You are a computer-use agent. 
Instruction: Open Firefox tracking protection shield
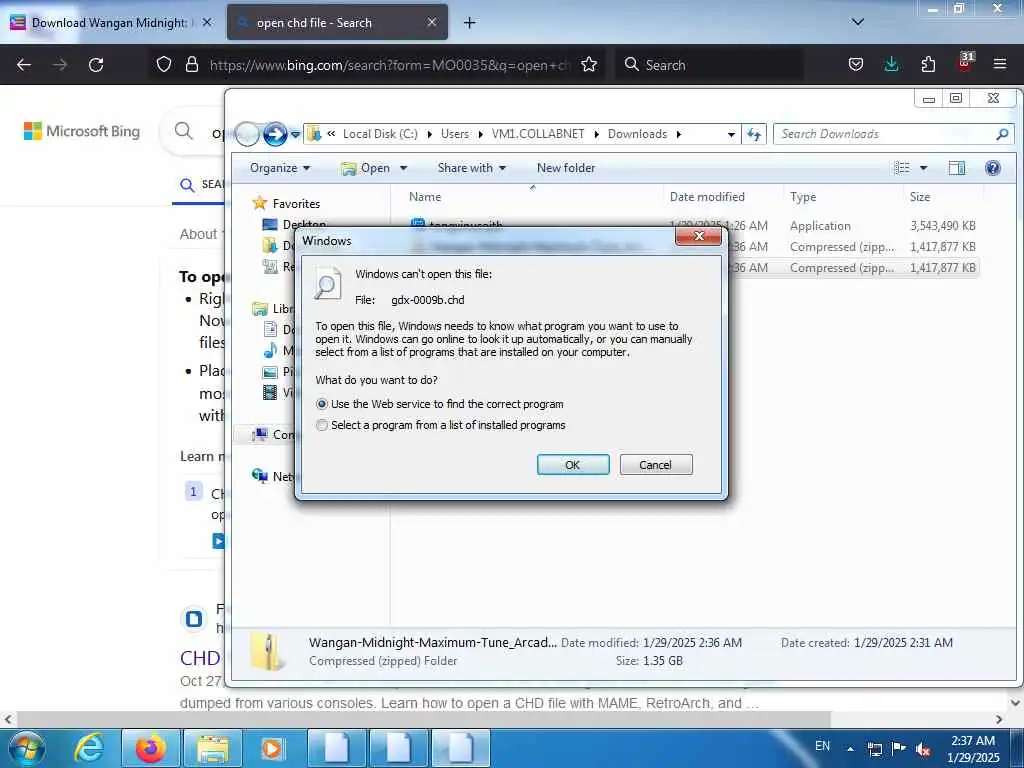coord(164,65)
